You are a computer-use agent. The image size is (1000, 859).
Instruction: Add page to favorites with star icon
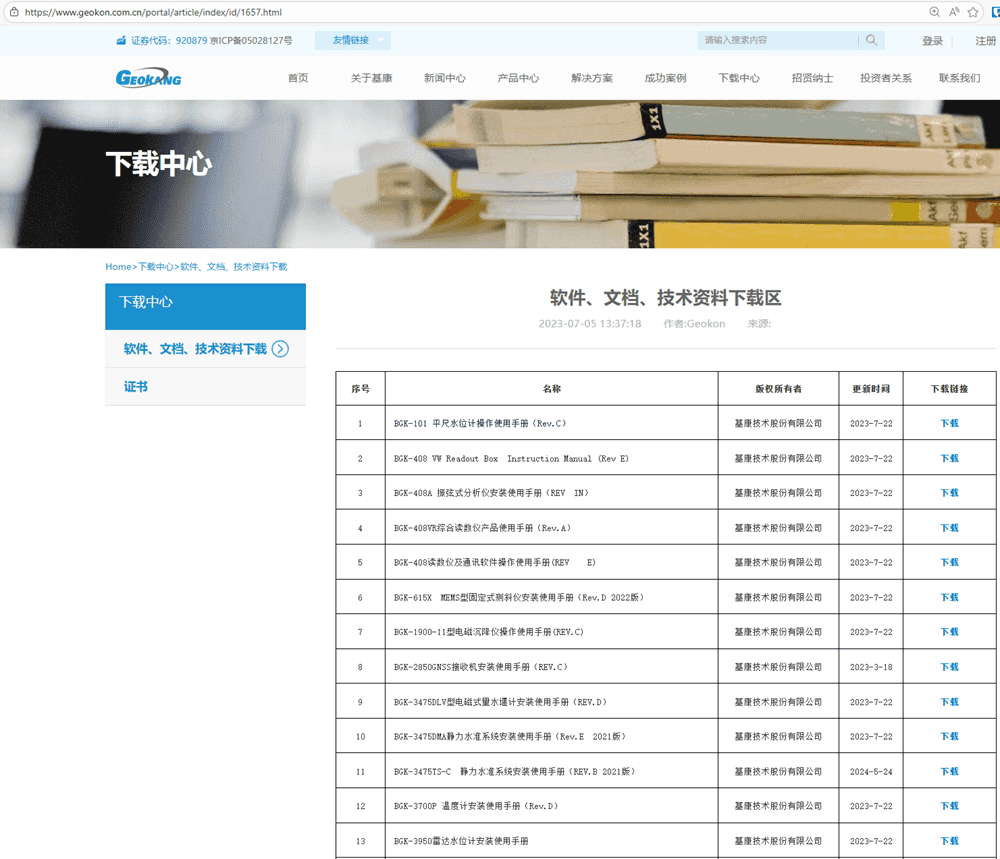973,12
